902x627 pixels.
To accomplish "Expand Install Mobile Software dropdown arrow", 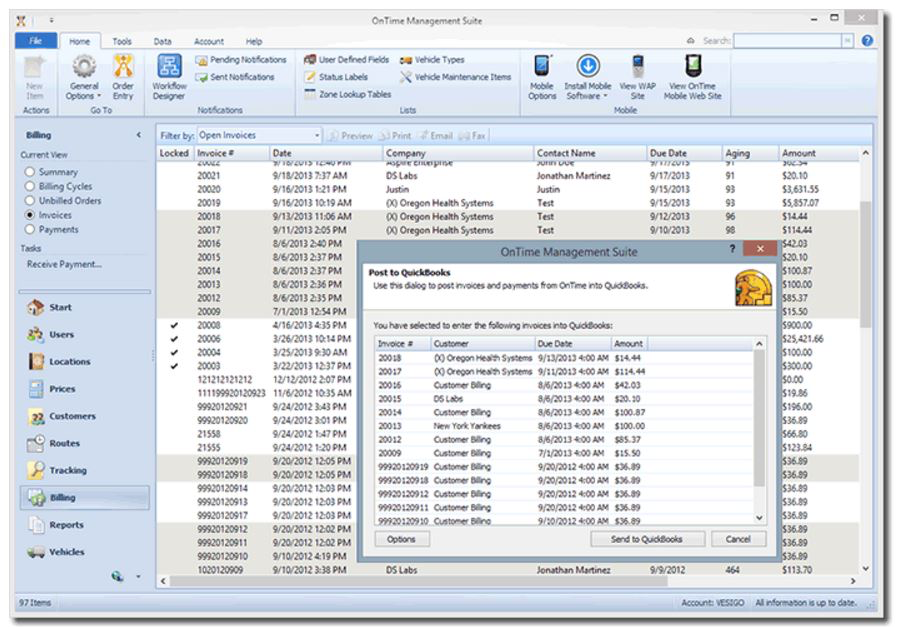I will [605, 96].
